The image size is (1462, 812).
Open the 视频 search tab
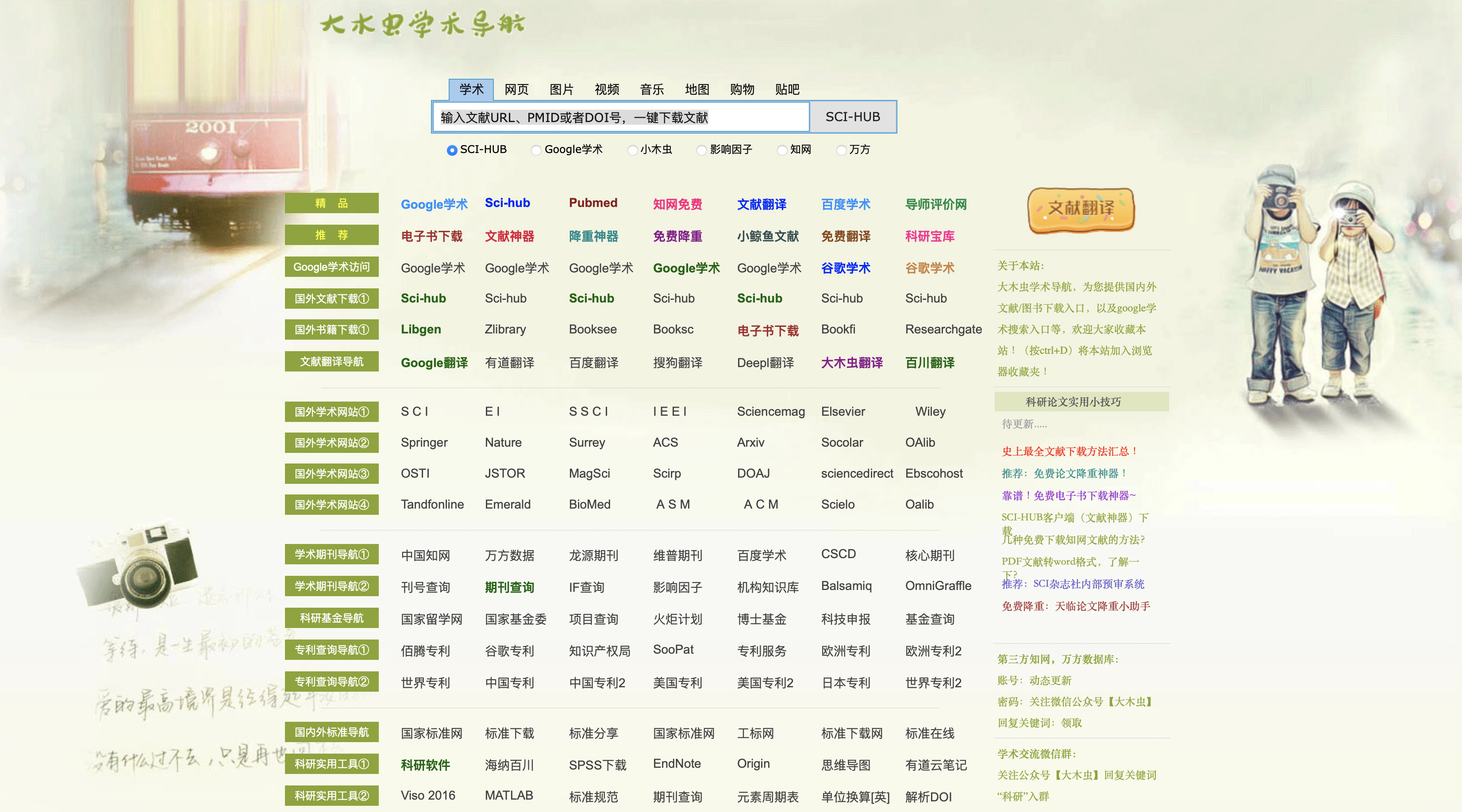click(607, 90)
